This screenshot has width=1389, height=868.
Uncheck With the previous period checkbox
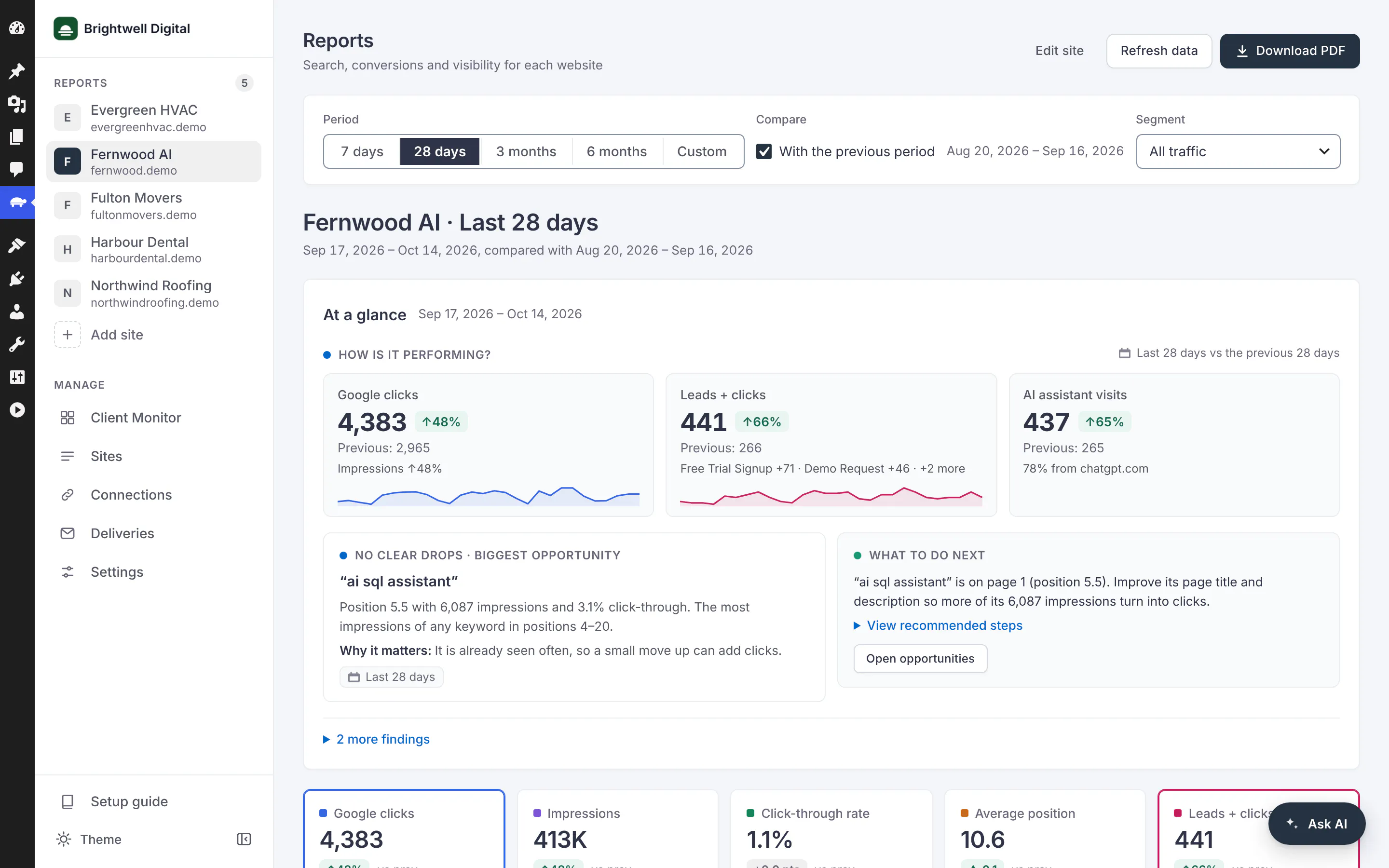pyautogui.click(x=763, y=151)
